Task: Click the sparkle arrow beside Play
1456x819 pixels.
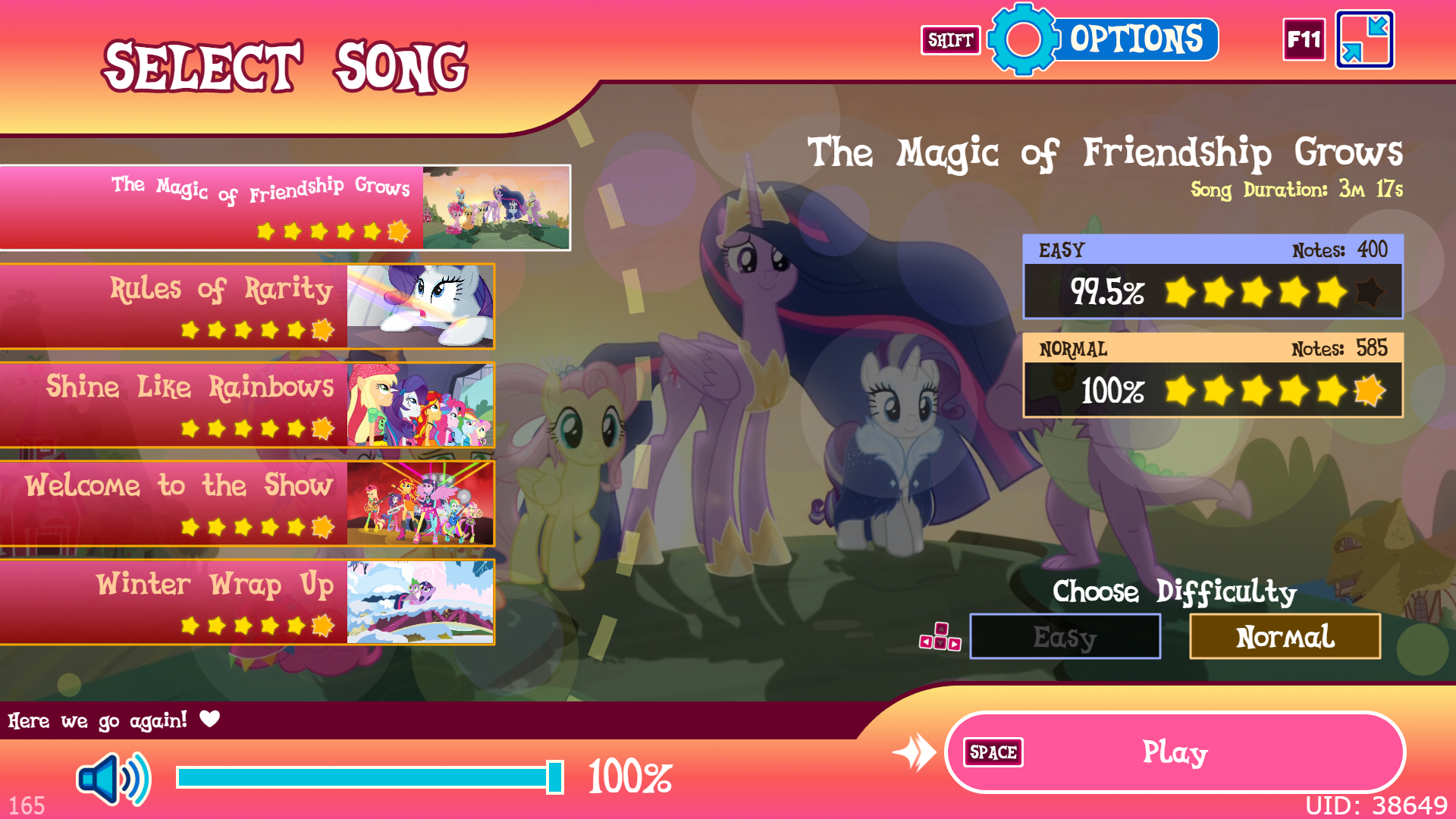Action: (x=915, y=753)
